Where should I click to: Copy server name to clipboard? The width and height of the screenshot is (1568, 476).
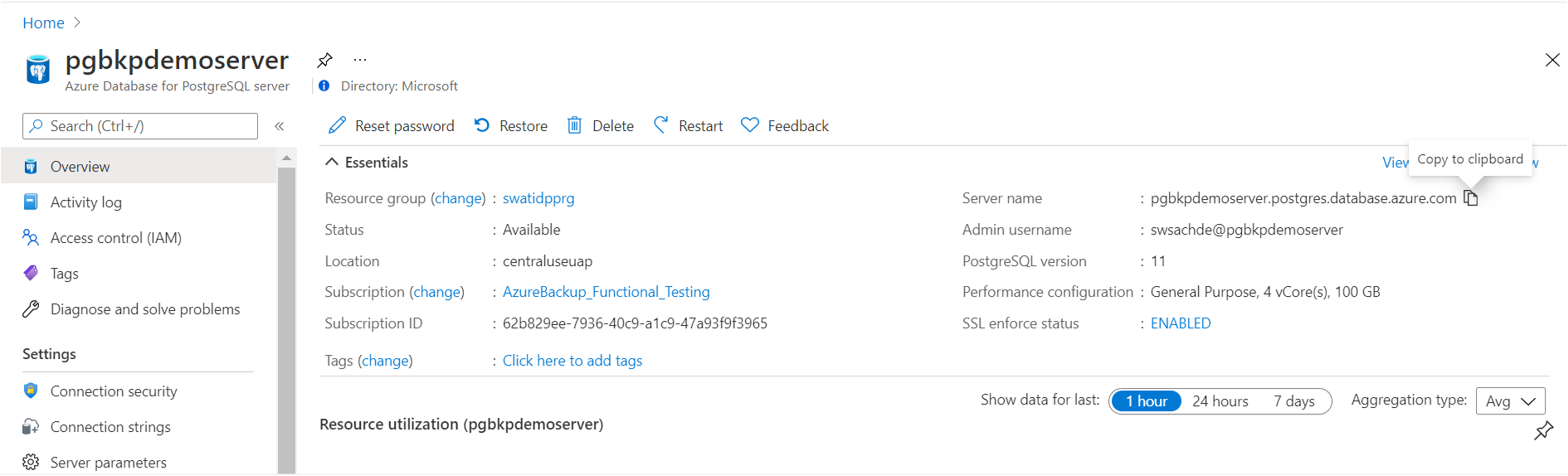coord(1470,198)
